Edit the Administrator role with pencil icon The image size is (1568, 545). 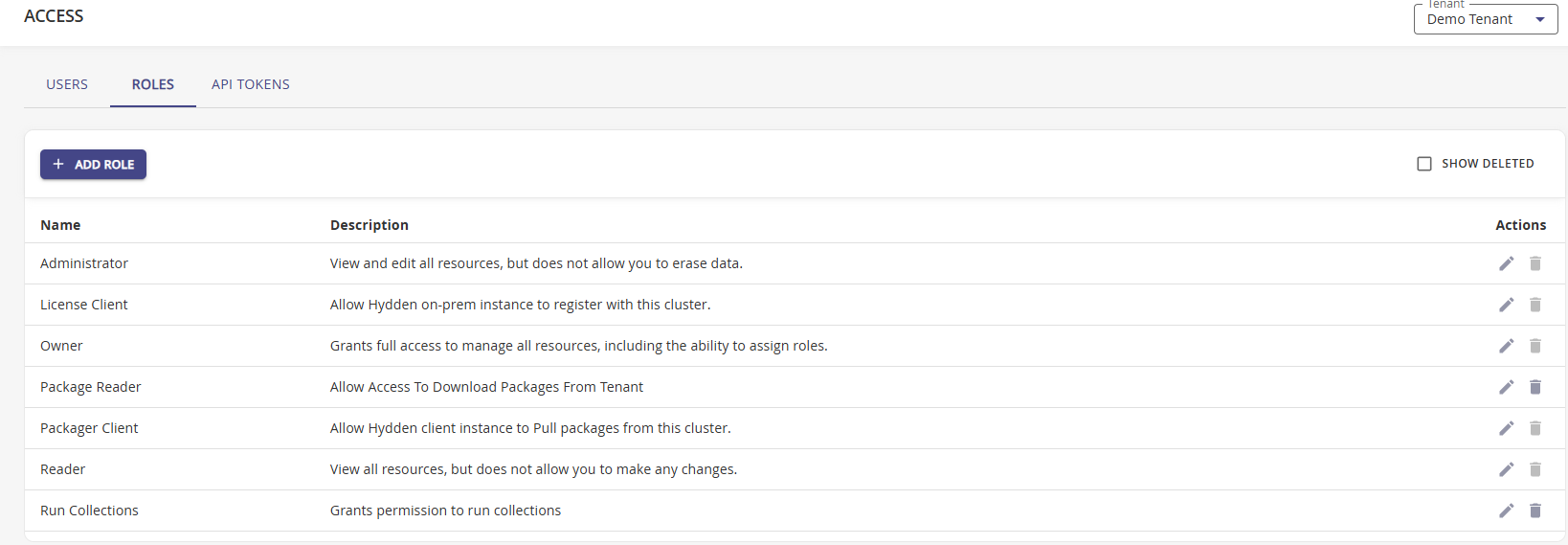1506,263
